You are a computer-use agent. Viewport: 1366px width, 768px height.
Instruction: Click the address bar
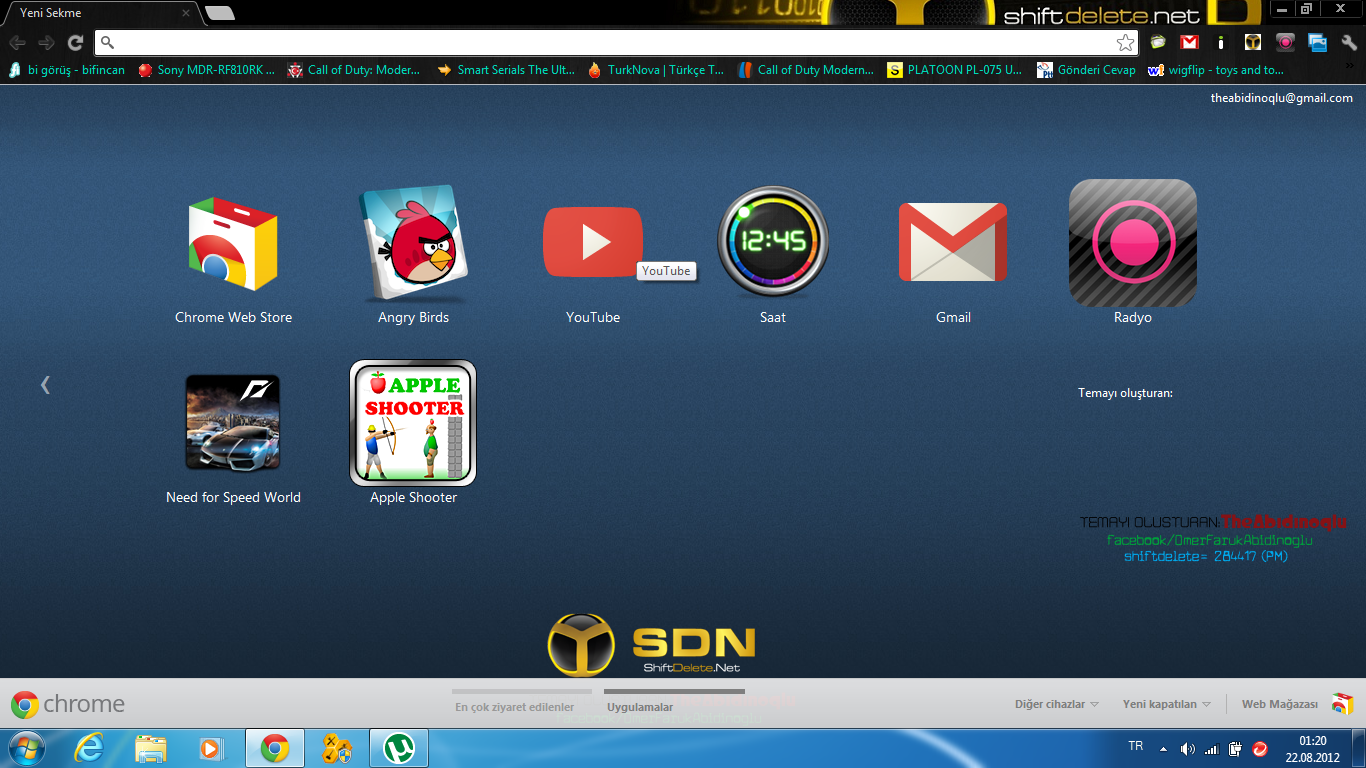(x=617, y=42)
